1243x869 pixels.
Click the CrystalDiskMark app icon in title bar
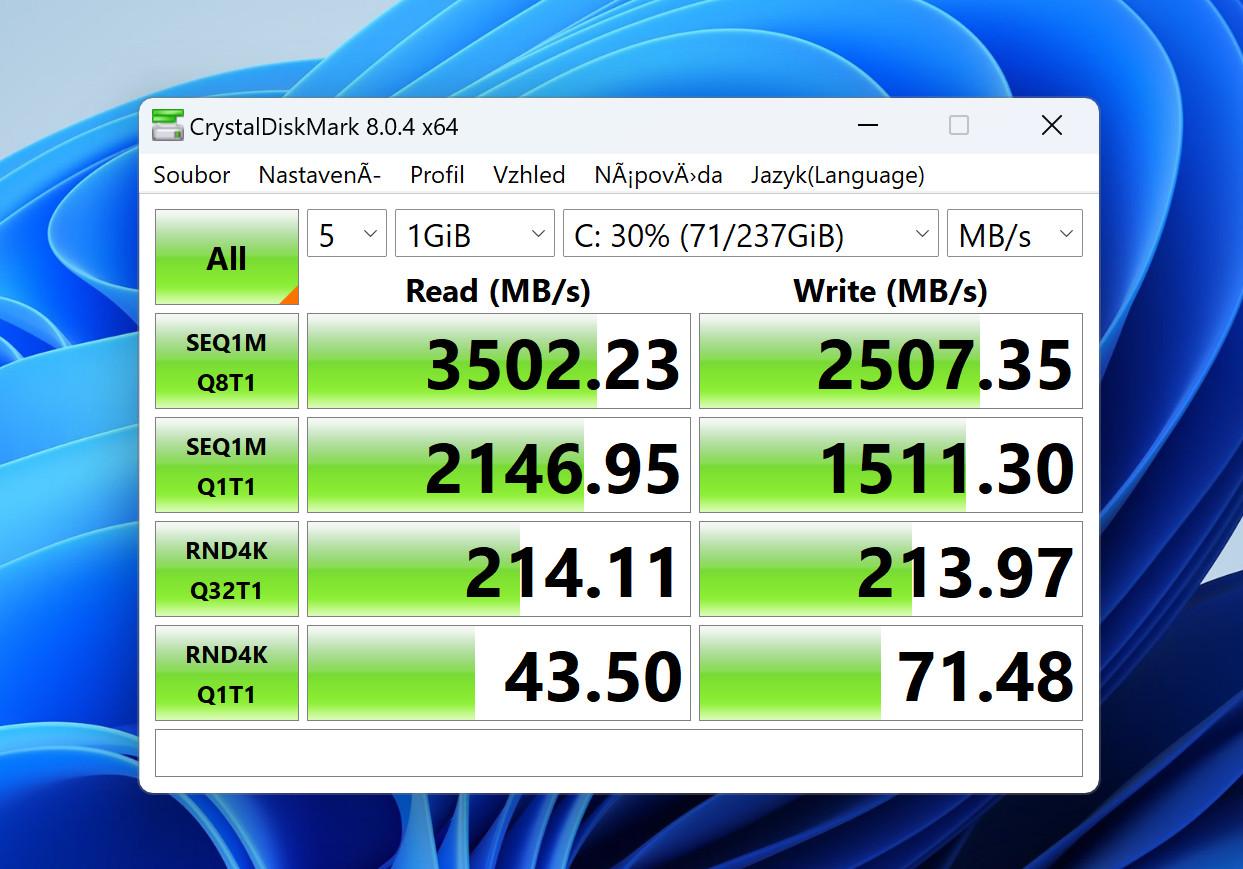168,126
